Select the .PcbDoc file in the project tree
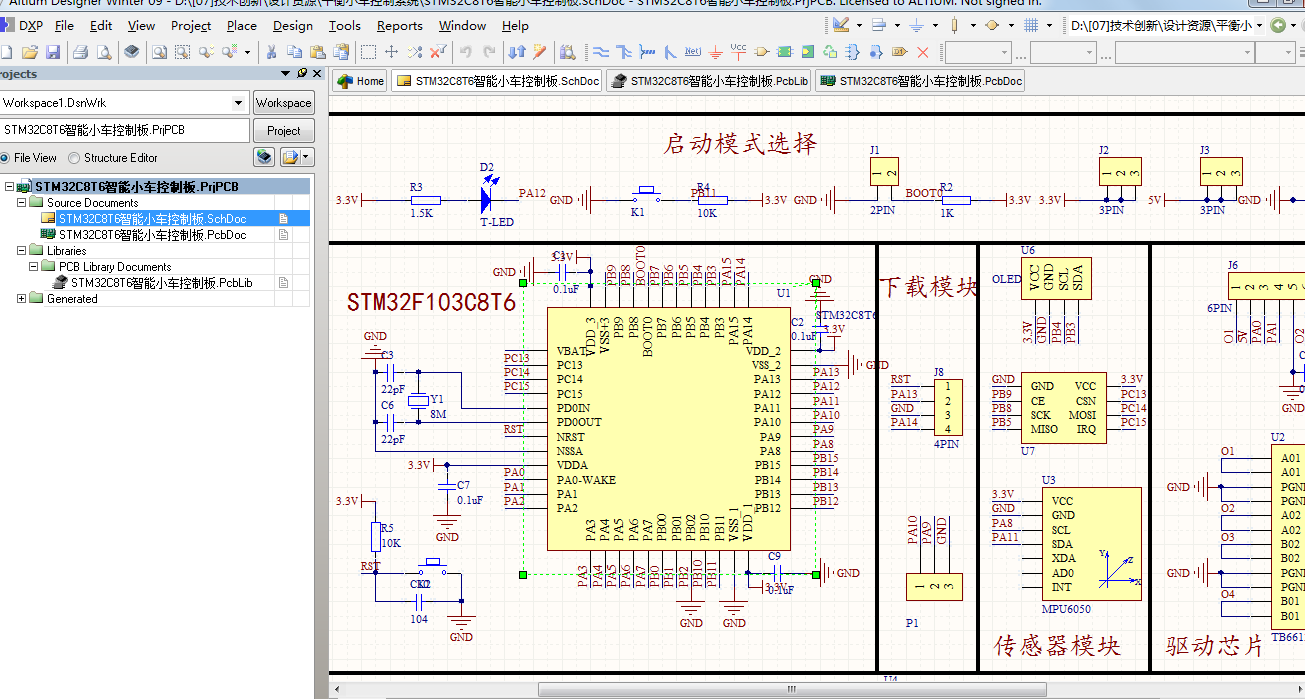 click(152, 235)
